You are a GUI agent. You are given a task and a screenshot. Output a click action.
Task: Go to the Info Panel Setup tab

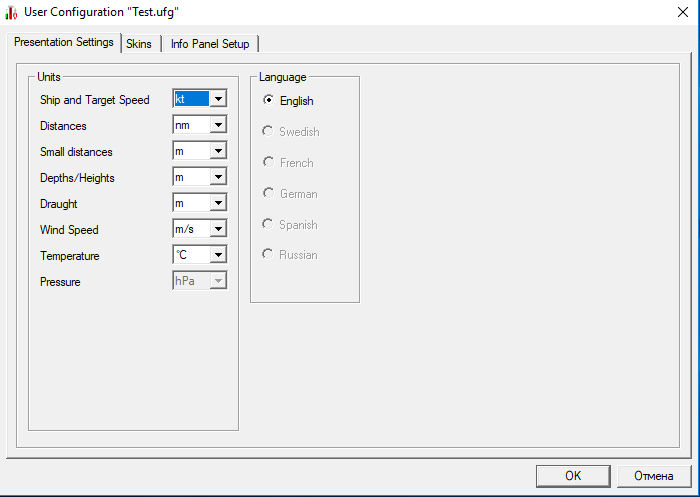coord(211,44)
